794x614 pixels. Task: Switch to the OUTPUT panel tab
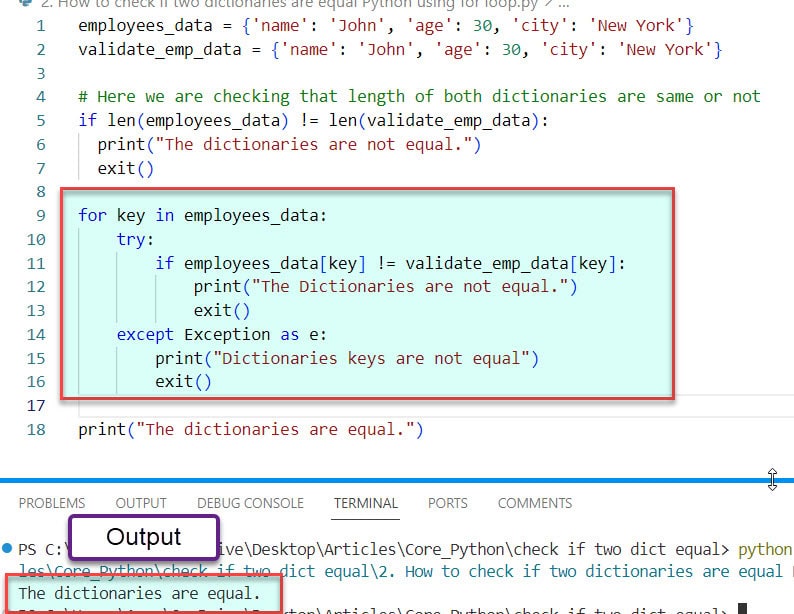tap(141, 503)
